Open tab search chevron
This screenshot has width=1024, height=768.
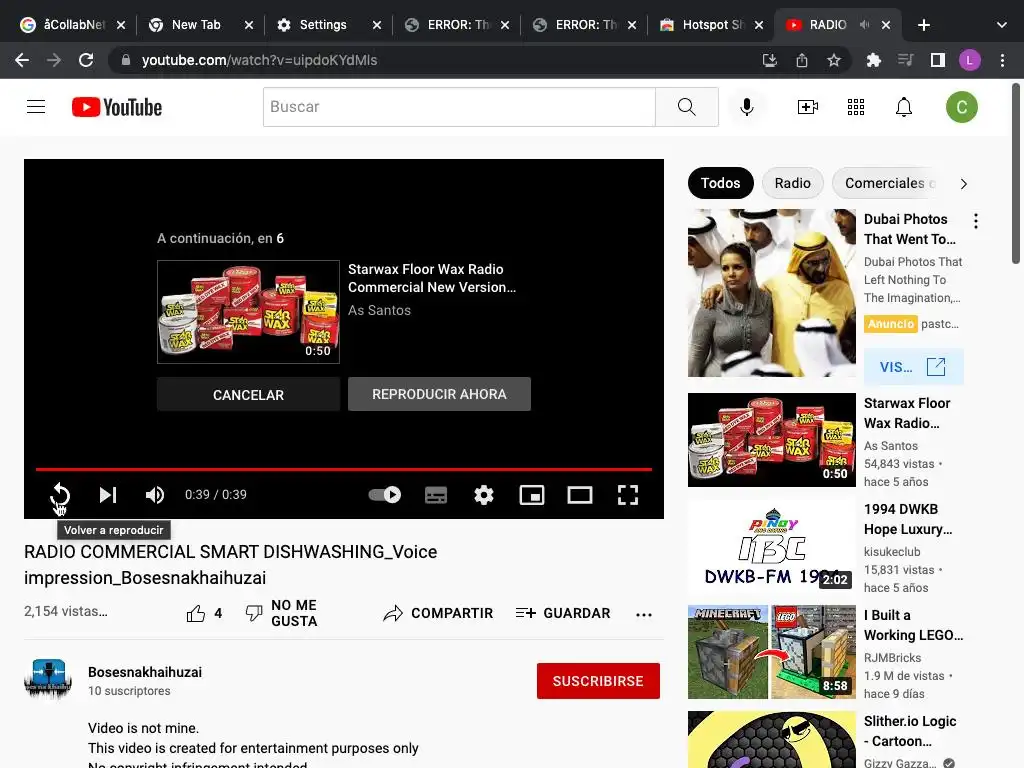[1002, 25]
